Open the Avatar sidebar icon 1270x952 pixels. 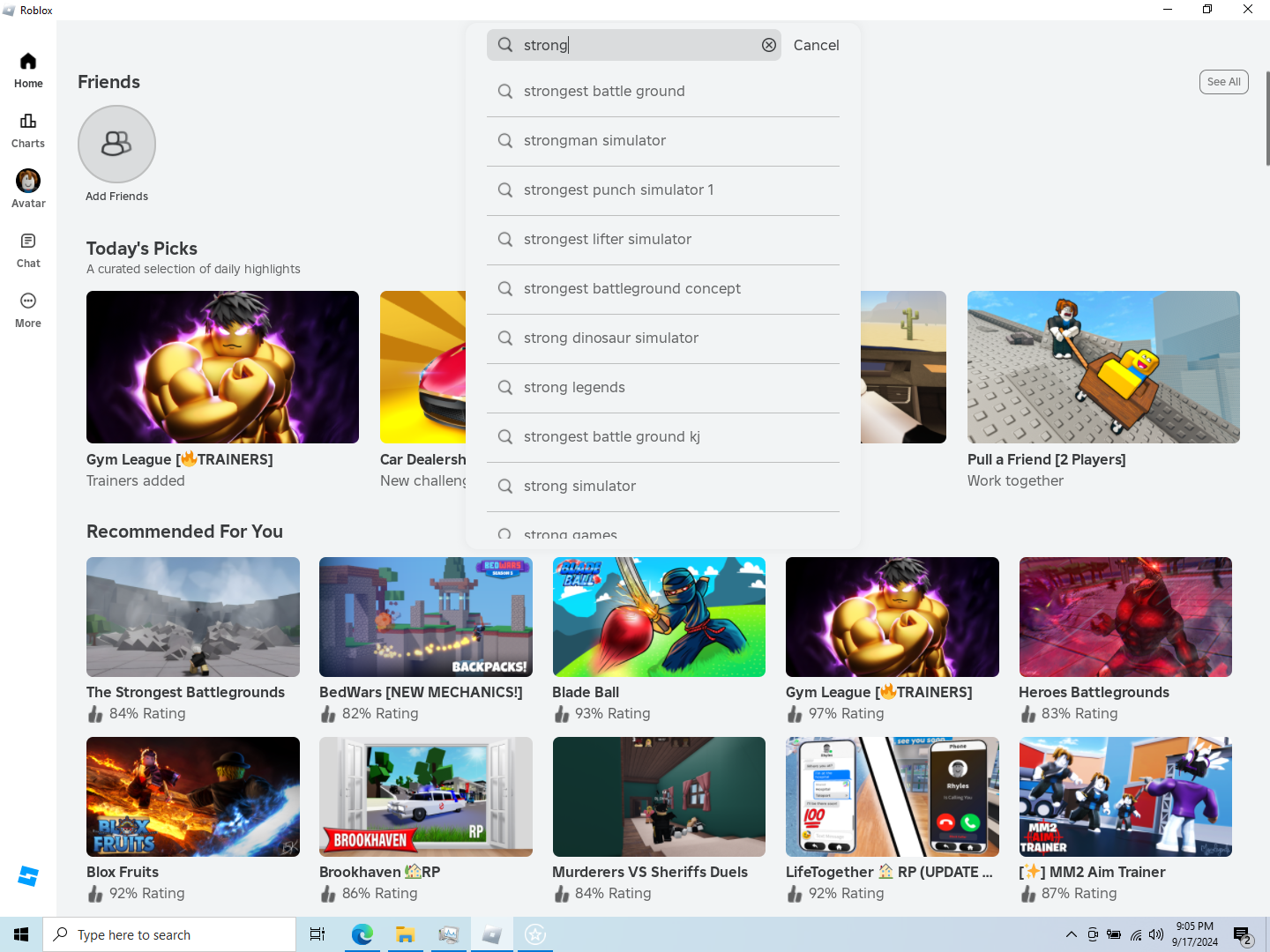coord(28,190)
